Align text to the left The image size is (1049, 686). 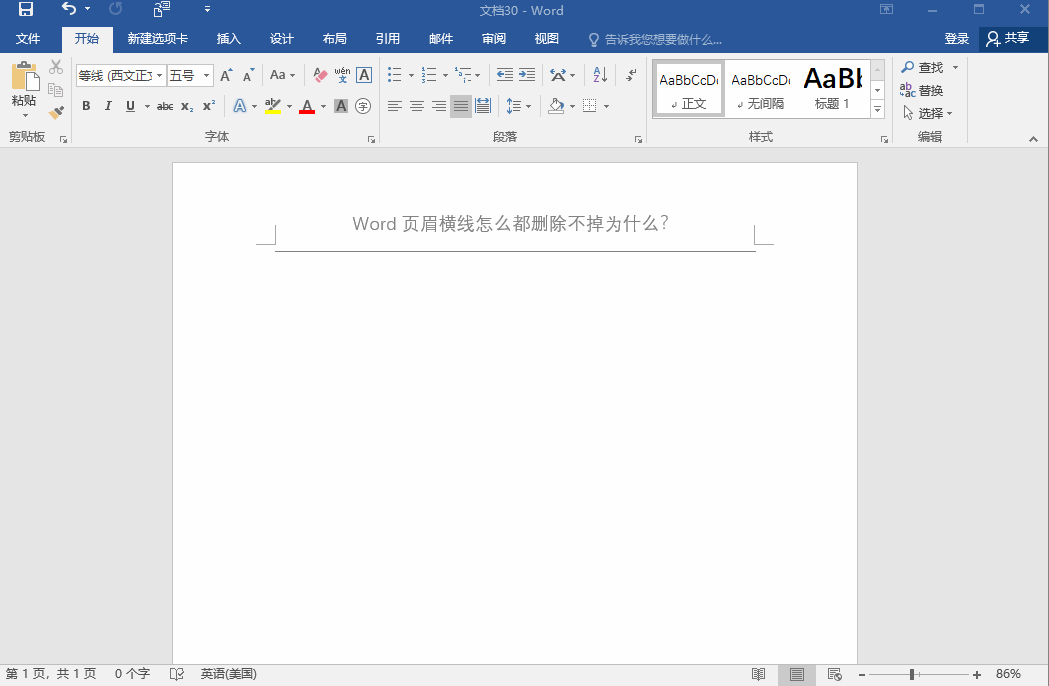point(395,106)
